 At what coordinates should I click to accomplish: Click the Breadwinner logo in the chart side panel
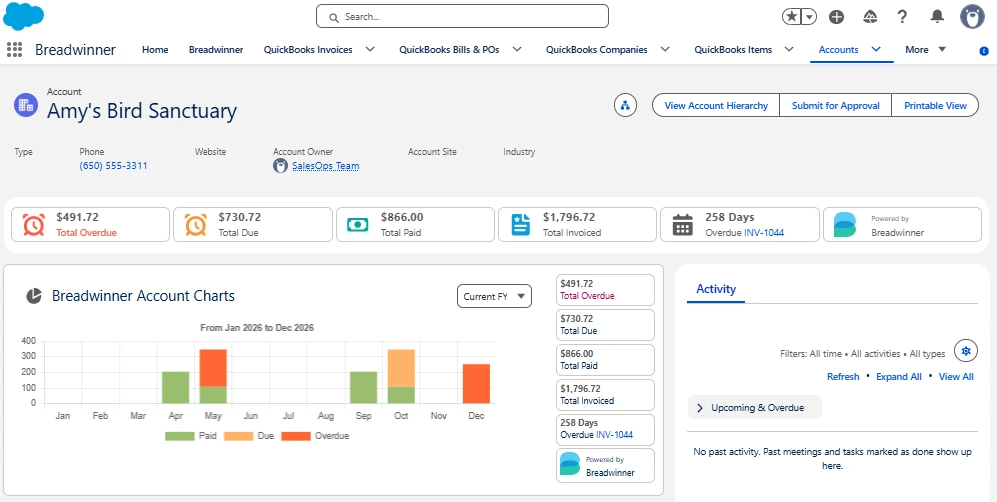point(570,465)
